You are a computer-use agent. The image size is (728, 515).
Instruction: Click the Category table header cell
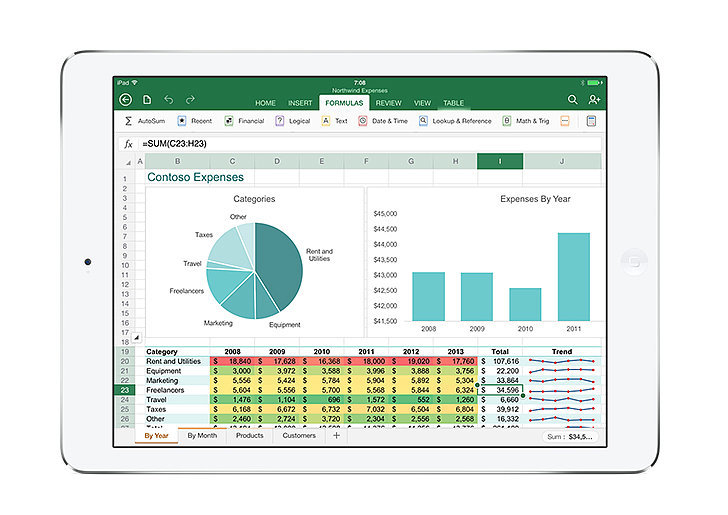[x=177, y=352]
